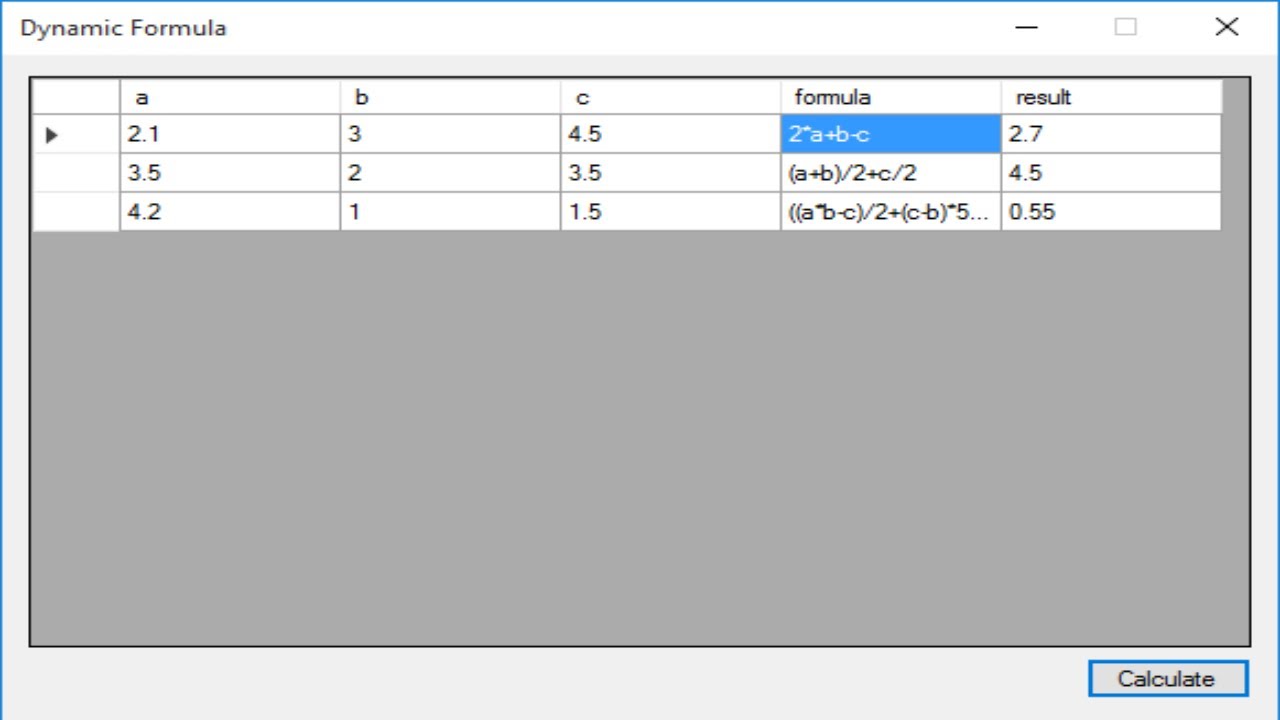Select formula cell starting ((a*b-c)/2
1280x720 pixels.
pyautogui.click(x=890, y=212)
